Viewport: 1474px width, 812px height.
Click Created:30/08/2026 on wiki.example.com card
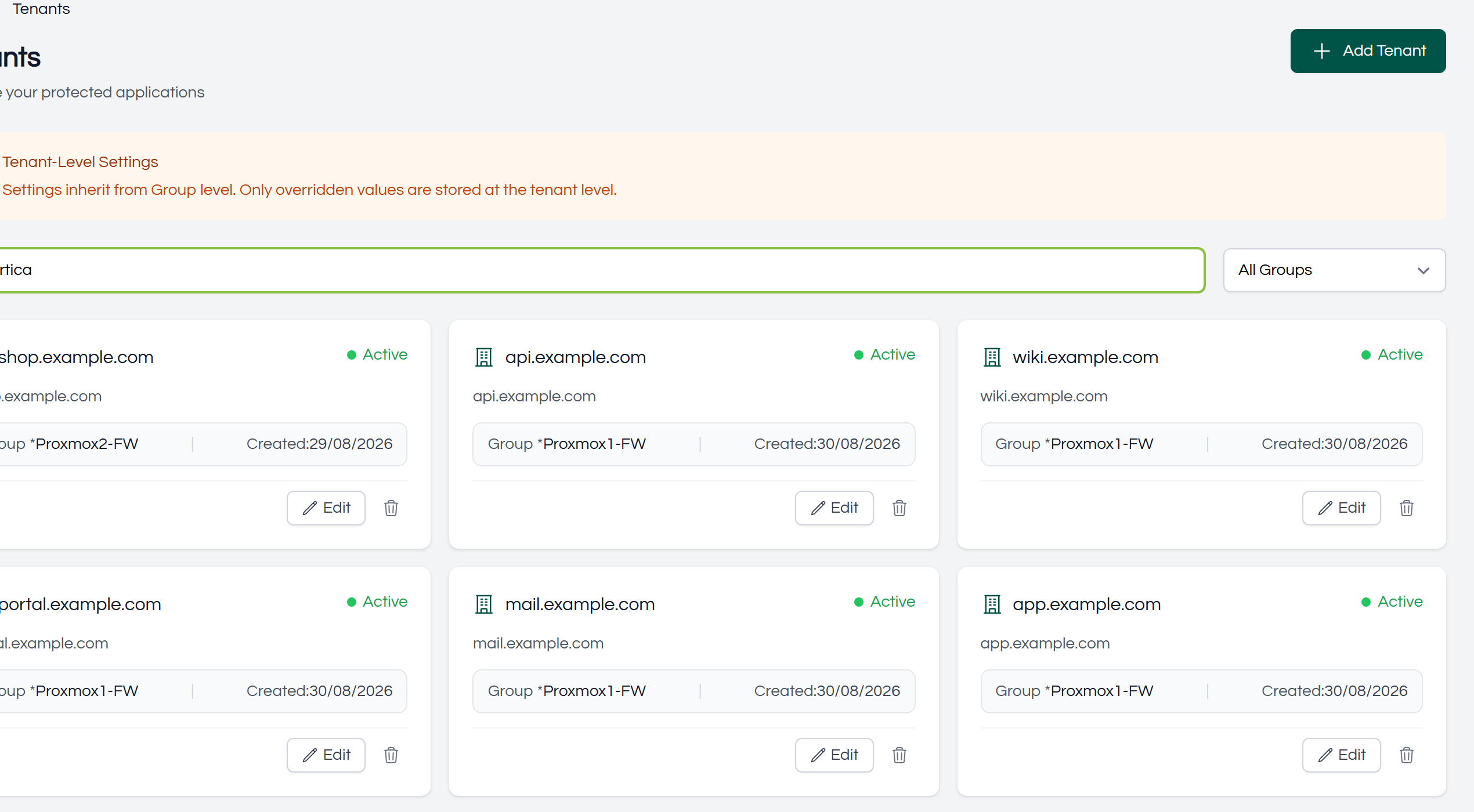[x=1335, y=444]
